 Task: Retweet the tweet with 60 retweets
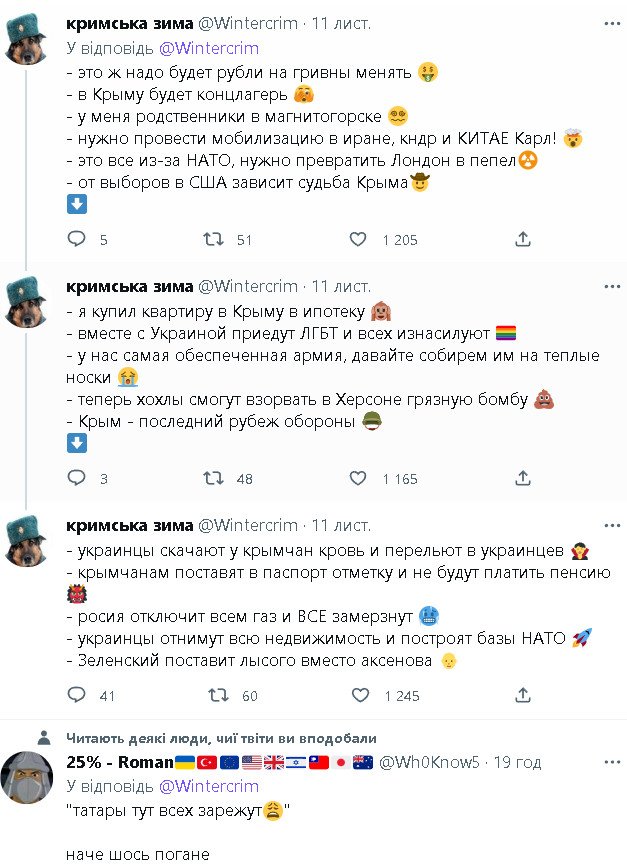pyautogui.click(x=213, y=695)
